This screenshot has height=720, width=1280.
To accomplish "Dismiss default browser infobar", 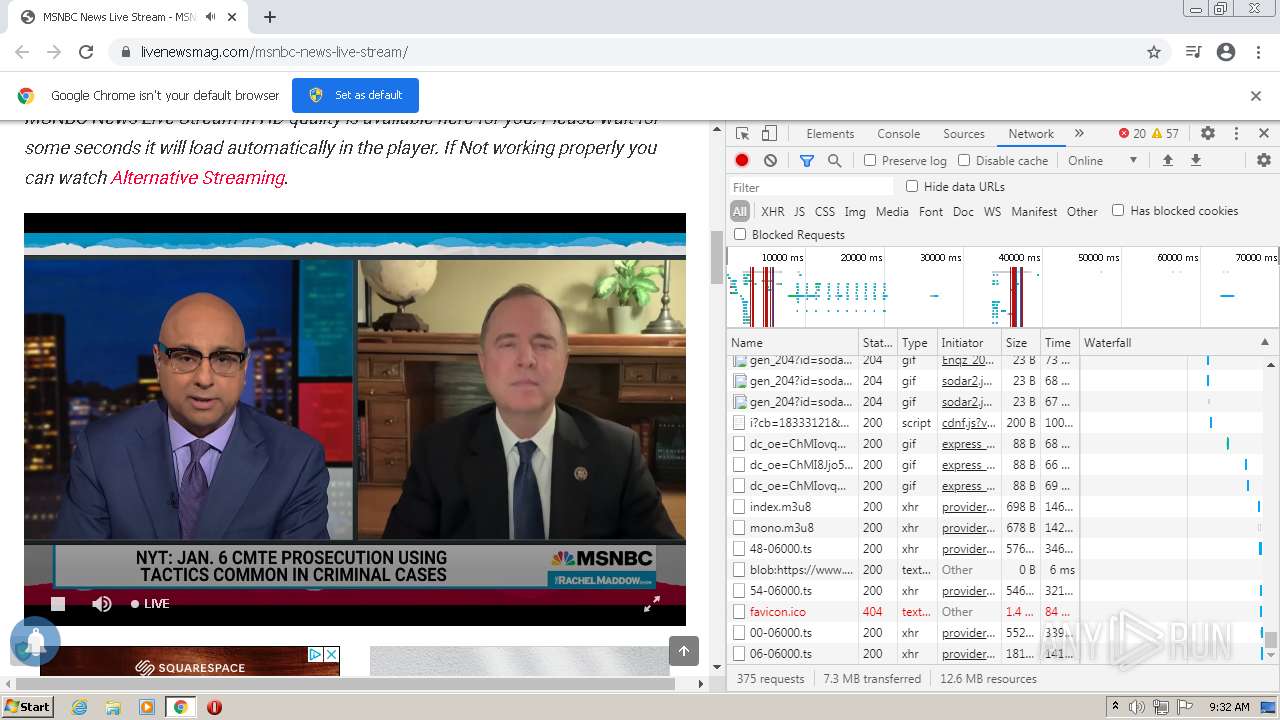I will pyautogui.click(x=1256, y=96).
